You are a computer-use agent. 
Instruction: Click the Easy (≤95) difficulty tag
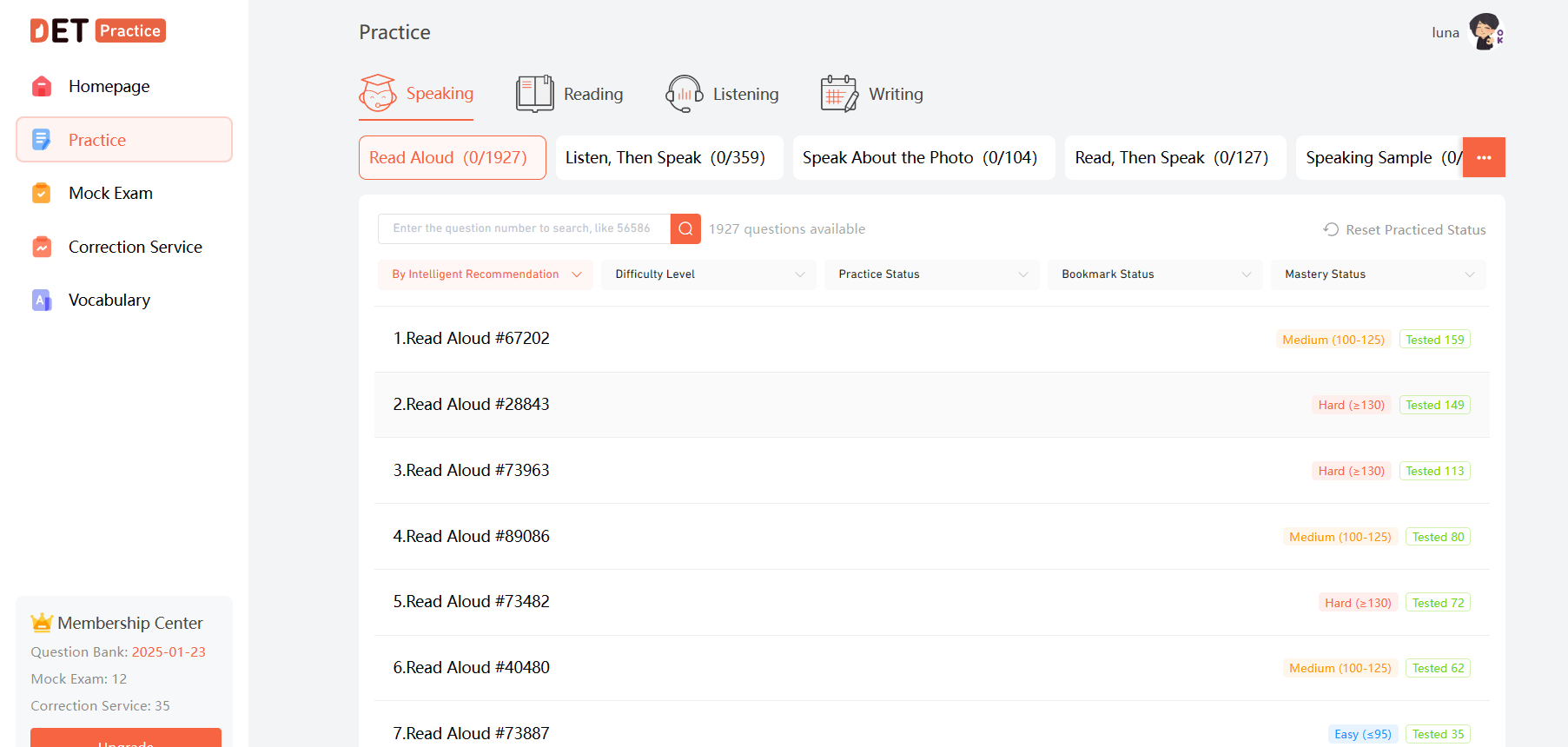tap(1363, 734)
